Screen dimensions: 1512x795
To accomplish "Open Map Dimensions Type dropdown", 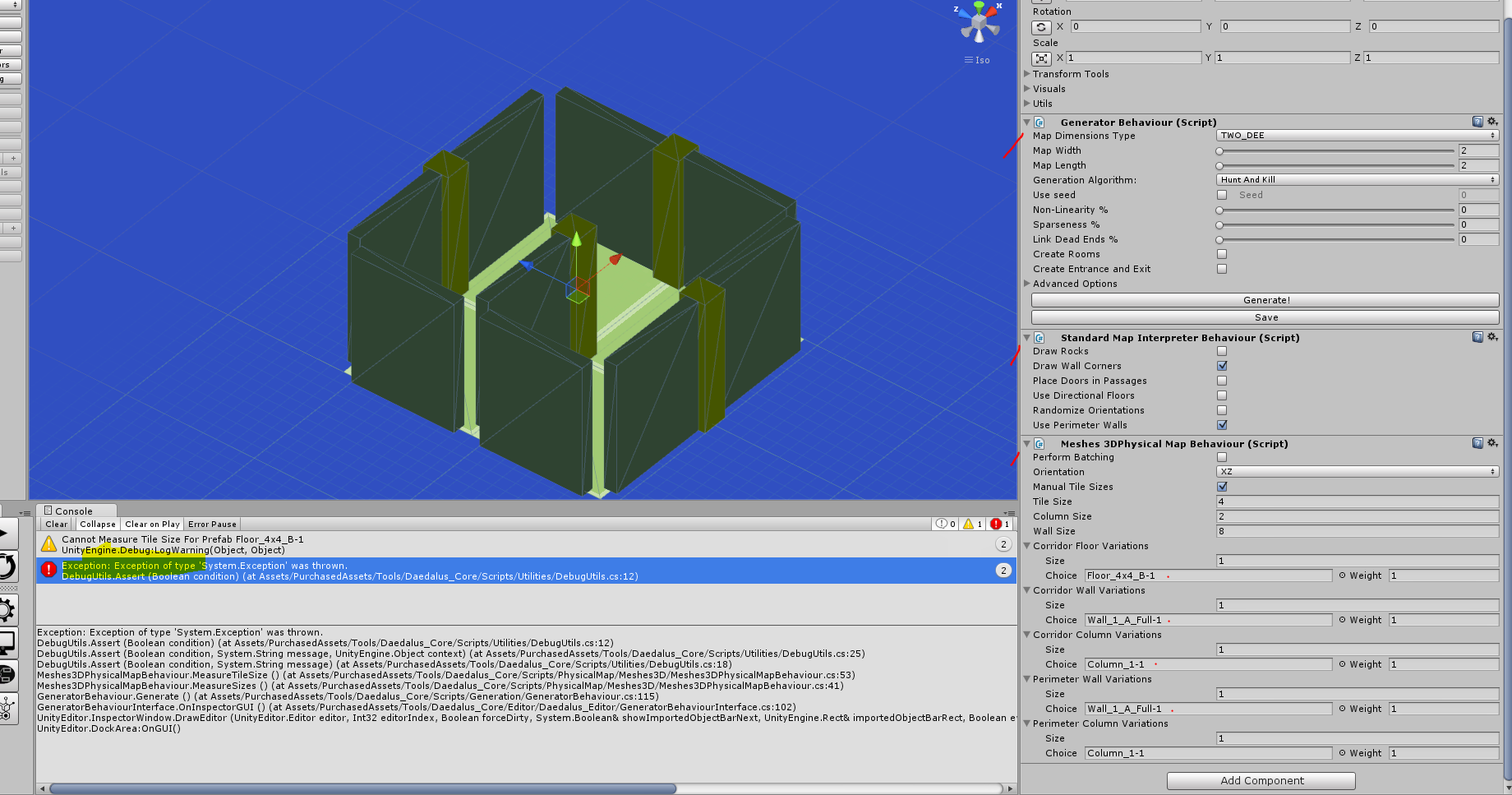I will [x=1358, y=136].
